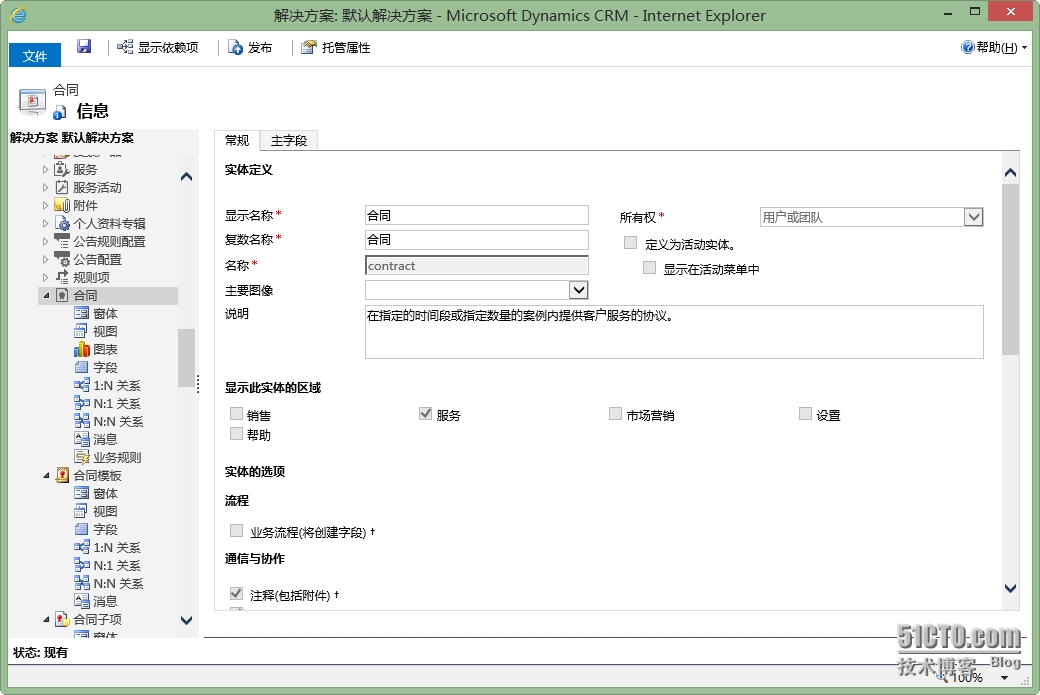Click the 显示依赖项 dependency icon
Viewport: 1040px width, 695px height.
(125, 47)
